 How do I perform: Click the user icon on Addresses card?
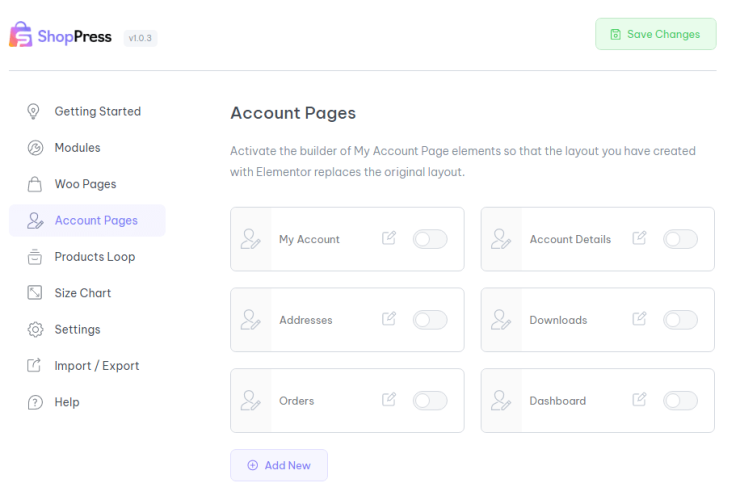(x=250, y=319)
